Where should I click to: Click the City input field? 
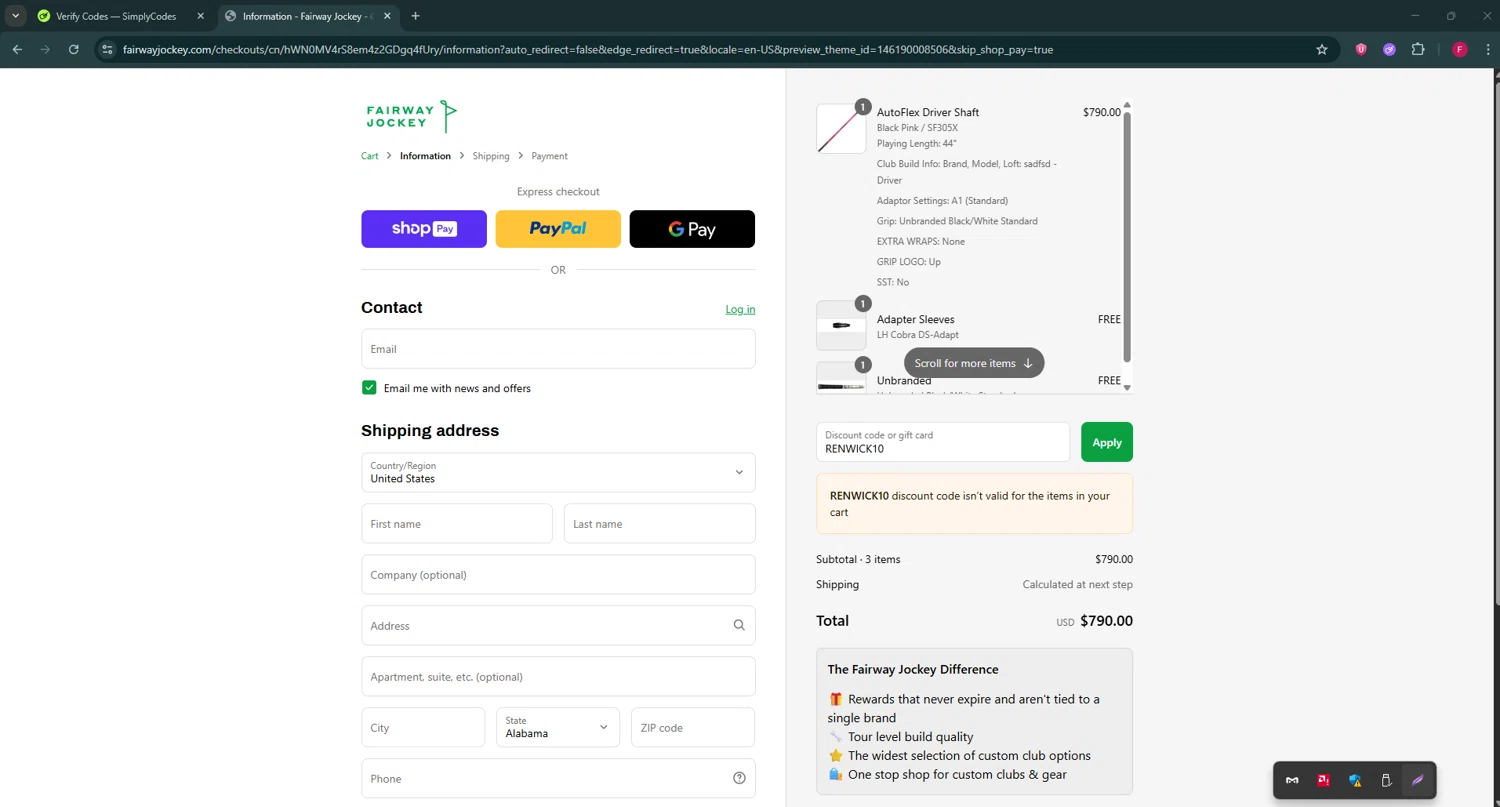tap(423, 727)
